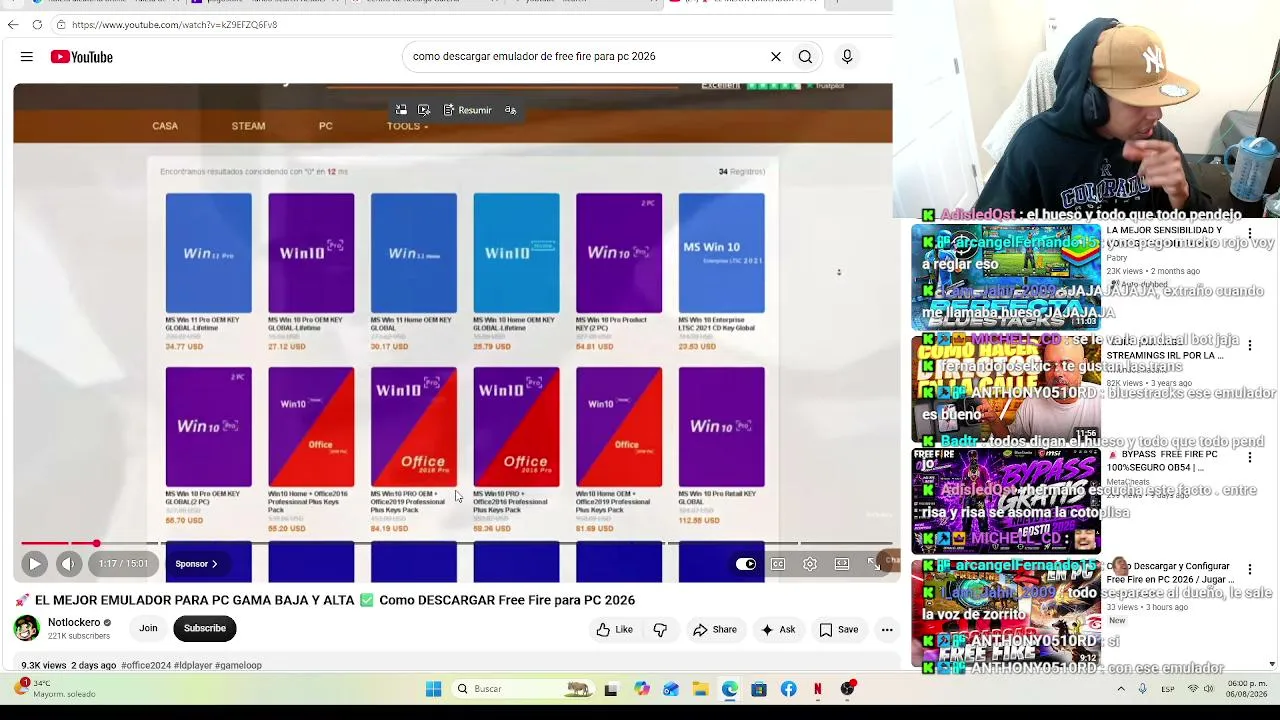Mute the video volume speaker
This screenshot has height=720, width=1280.
coord(68,564)
